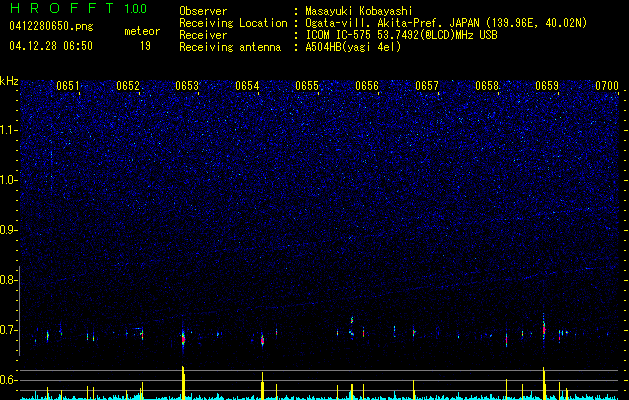Click time marker 0658

tap(487, 86)
